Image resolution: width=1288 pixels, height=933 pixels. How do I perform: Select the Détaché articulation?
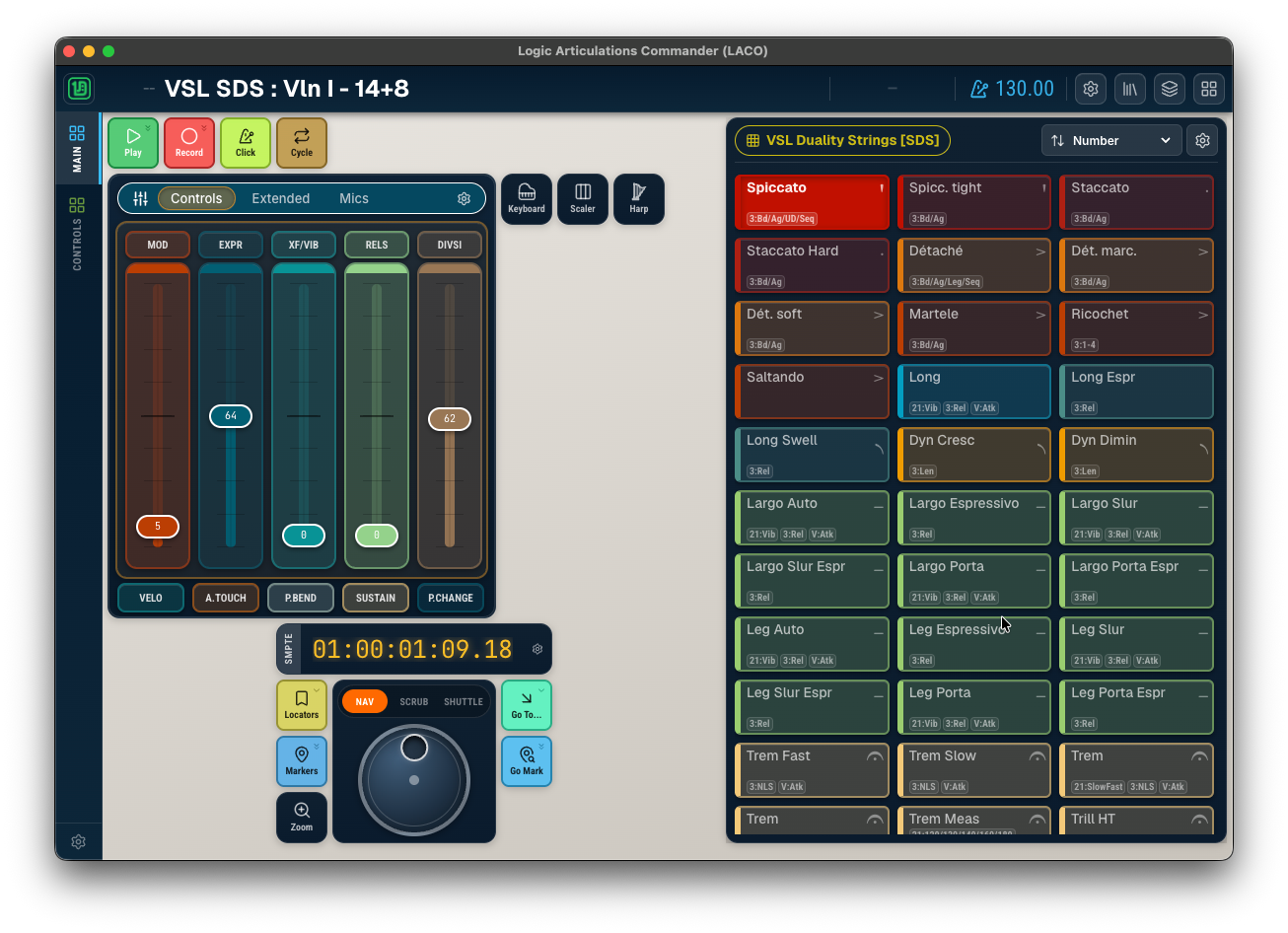coord(974,265)
